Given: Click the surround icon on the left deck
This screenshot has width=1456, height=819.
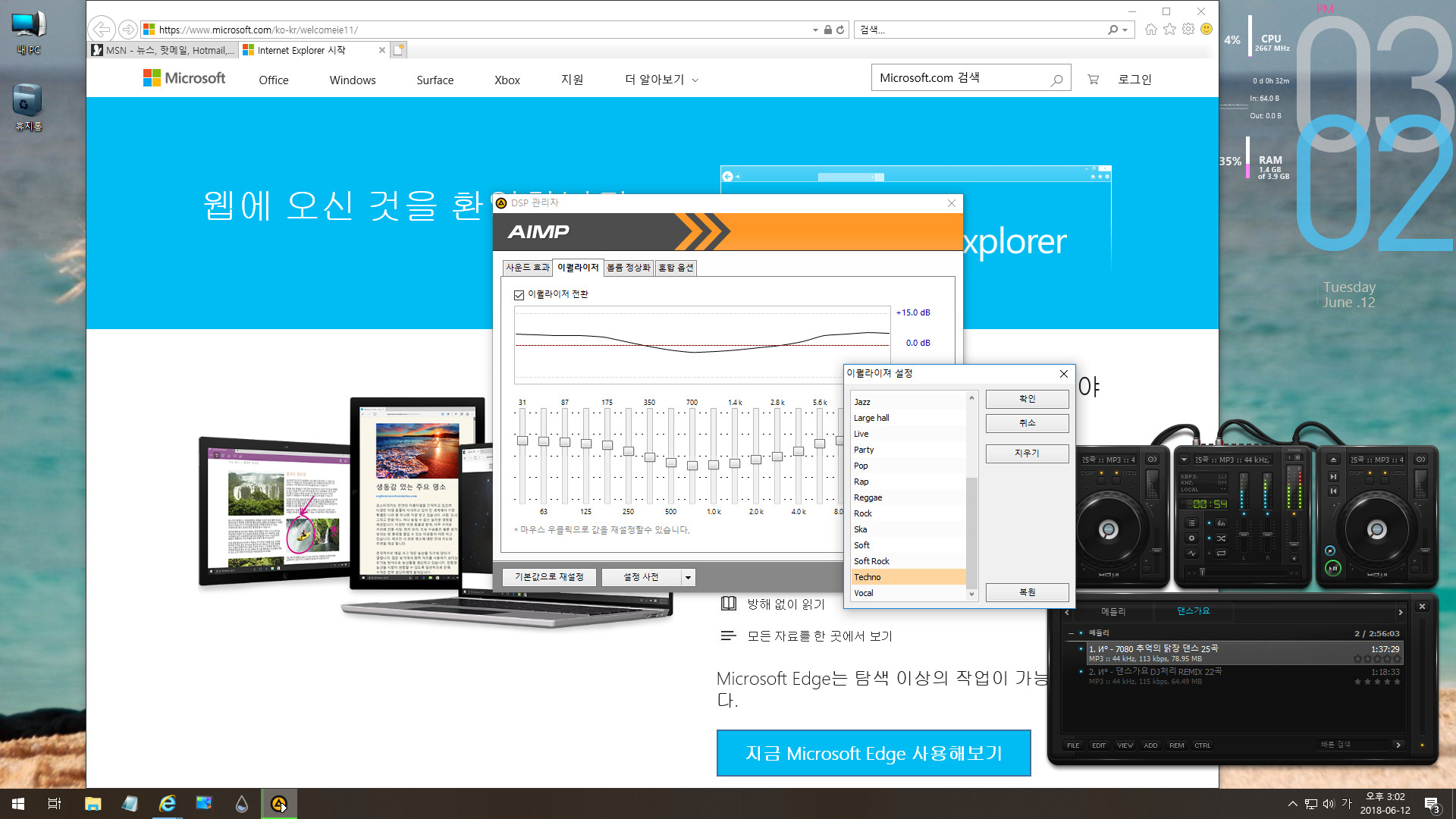Looking at the screenshot, I should click(1152, 459).
